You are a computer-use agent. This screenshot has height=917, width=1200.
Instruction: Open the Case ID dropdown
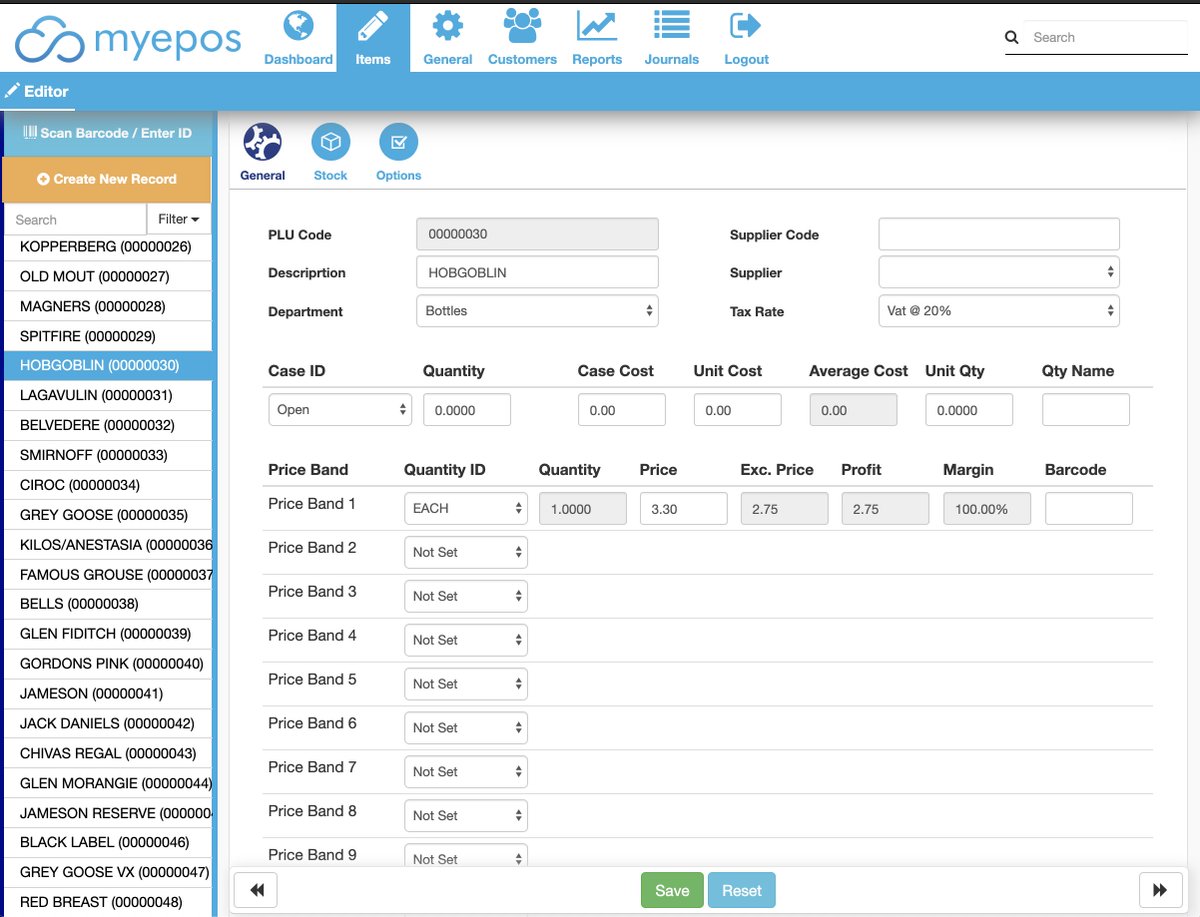coord(340,410)
